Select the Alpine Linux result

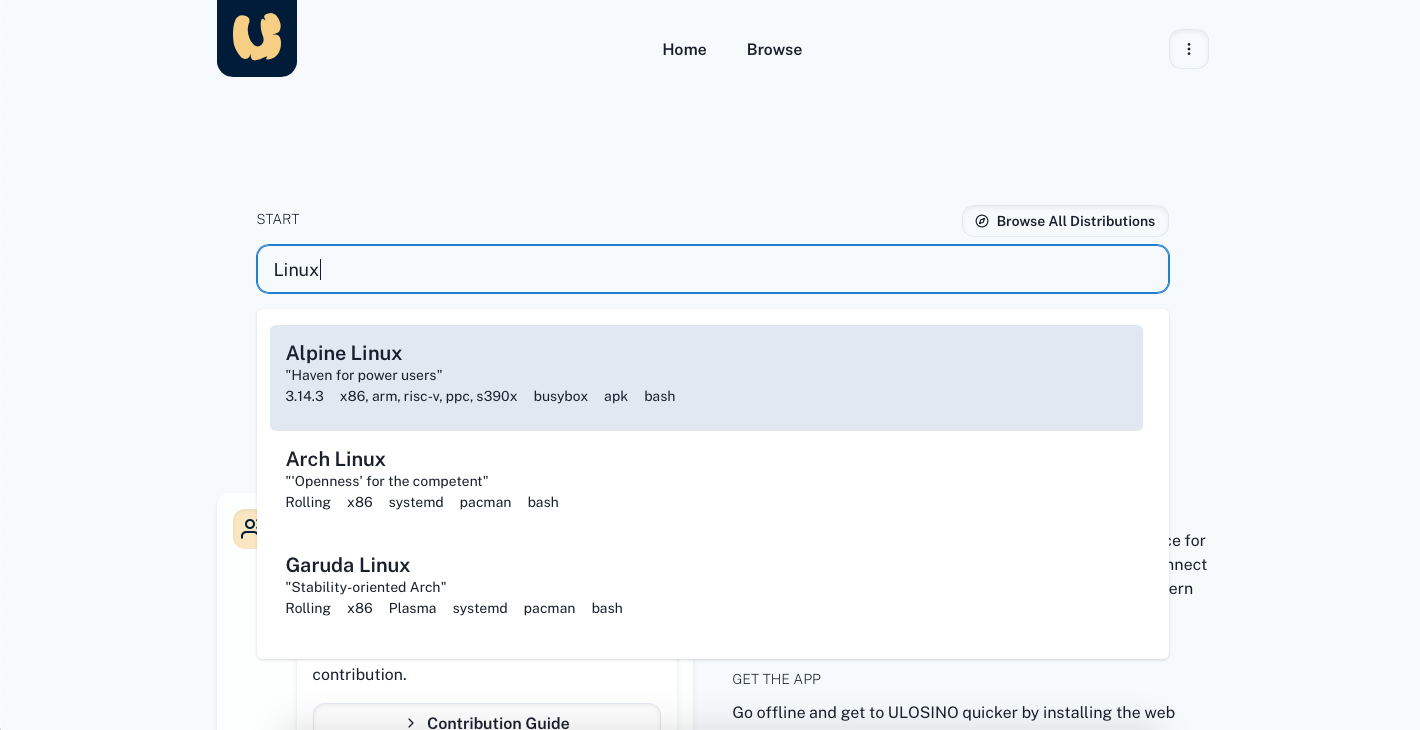(706, 378)
